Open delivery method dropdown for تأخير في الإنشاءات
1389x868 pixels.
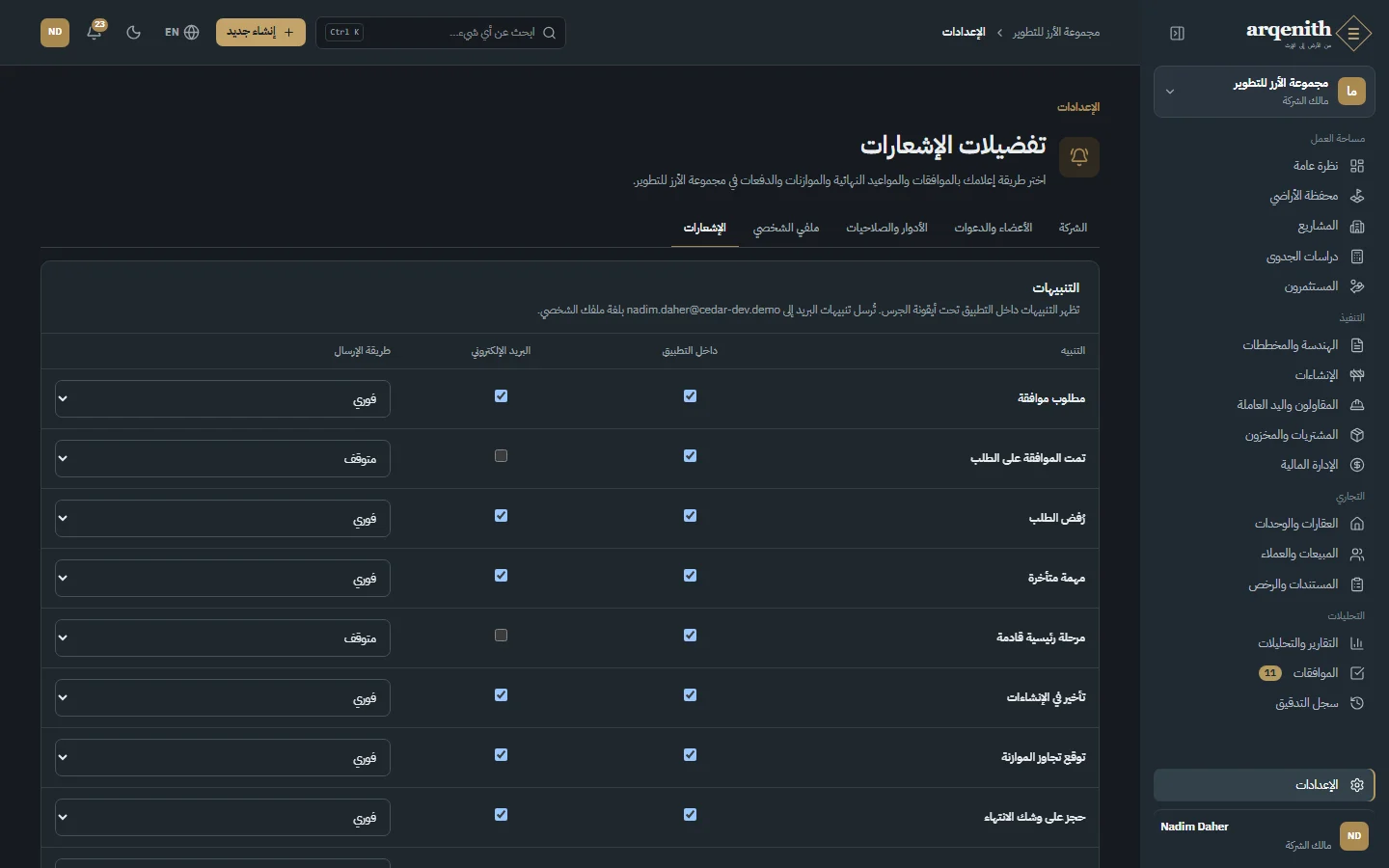click(223, 698)
